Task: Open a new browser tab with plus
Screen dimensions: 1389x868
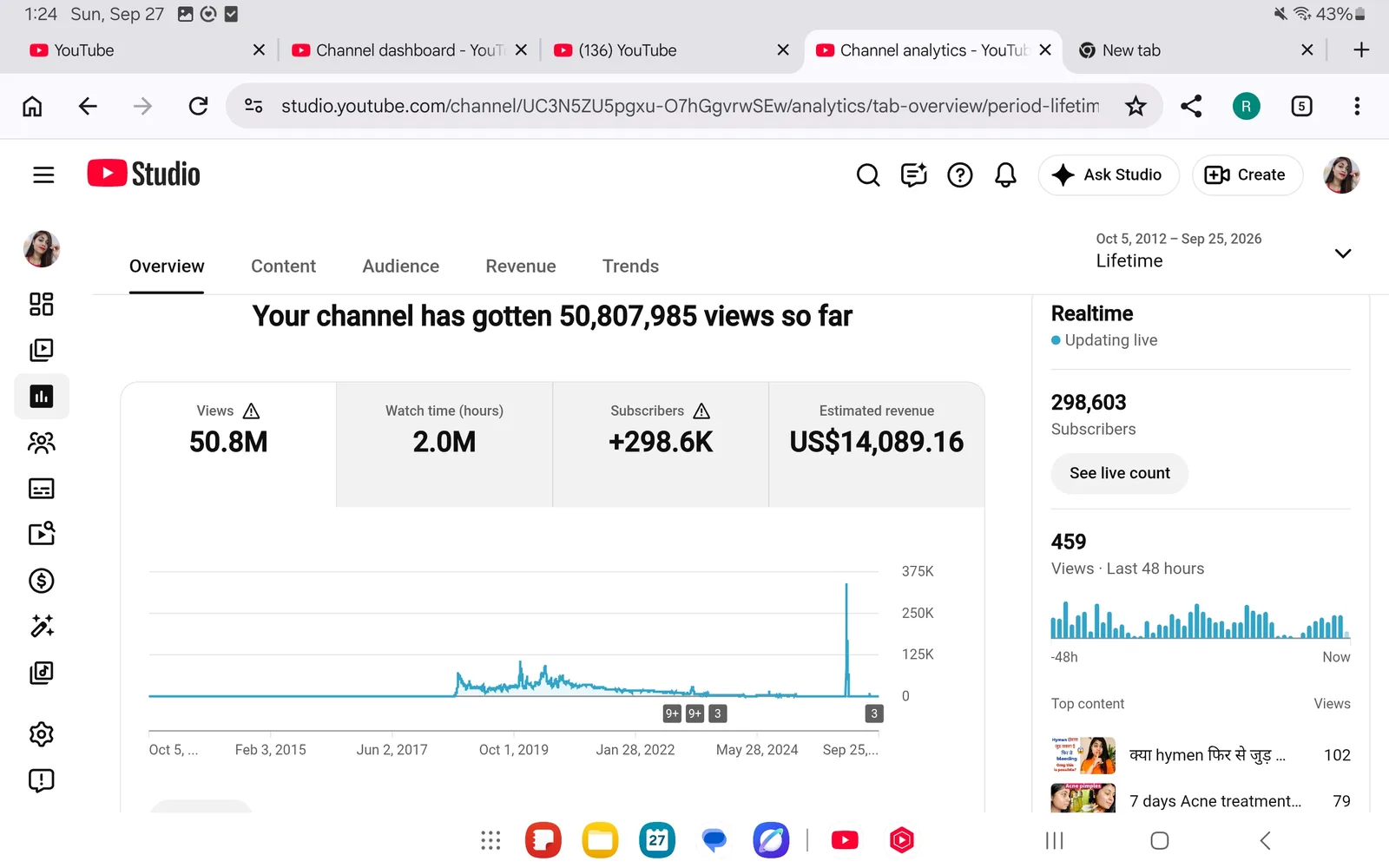Action: click(x=1361, y=50)
